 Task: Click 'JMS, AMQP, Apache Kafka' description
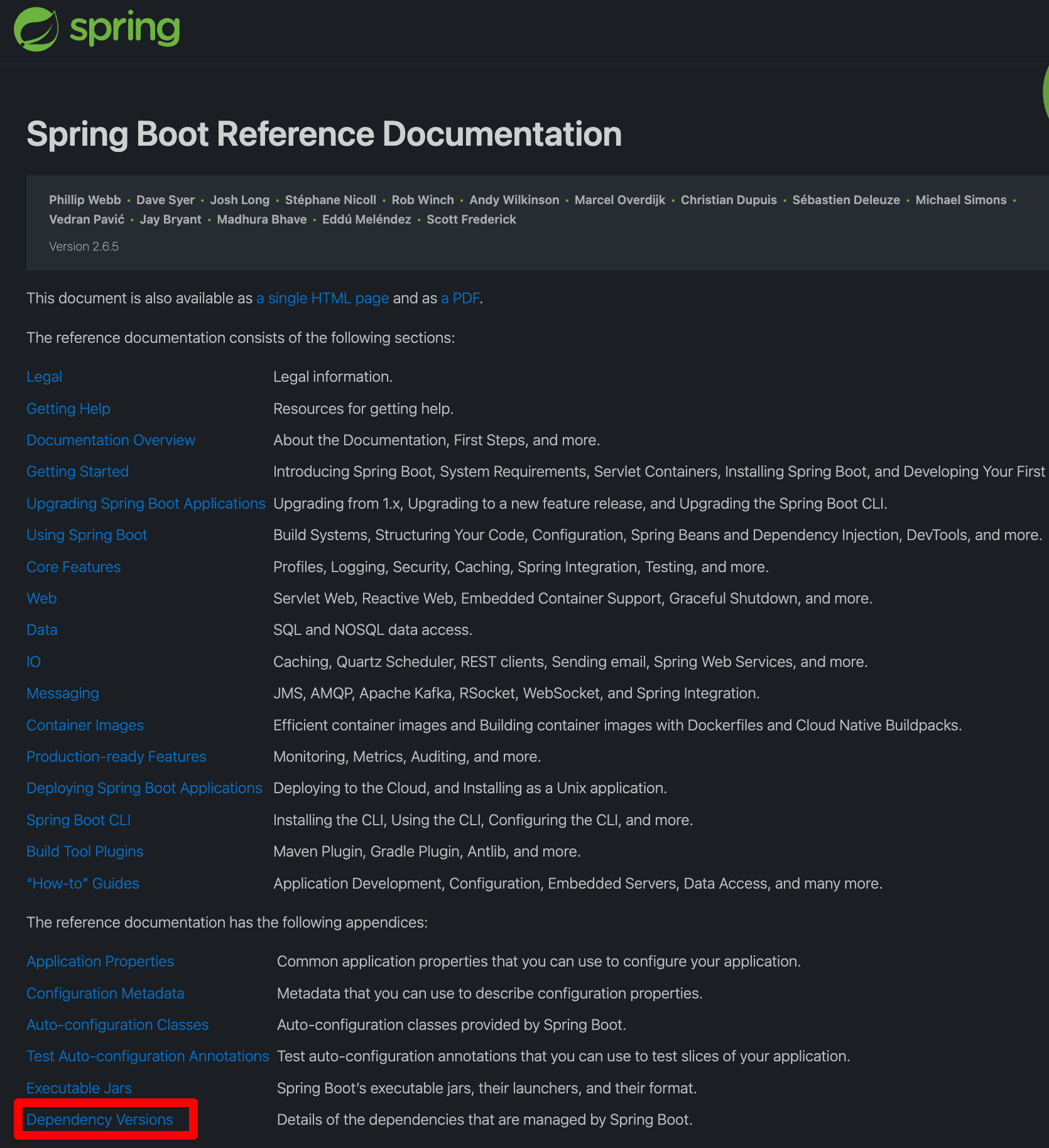[516, 693]
